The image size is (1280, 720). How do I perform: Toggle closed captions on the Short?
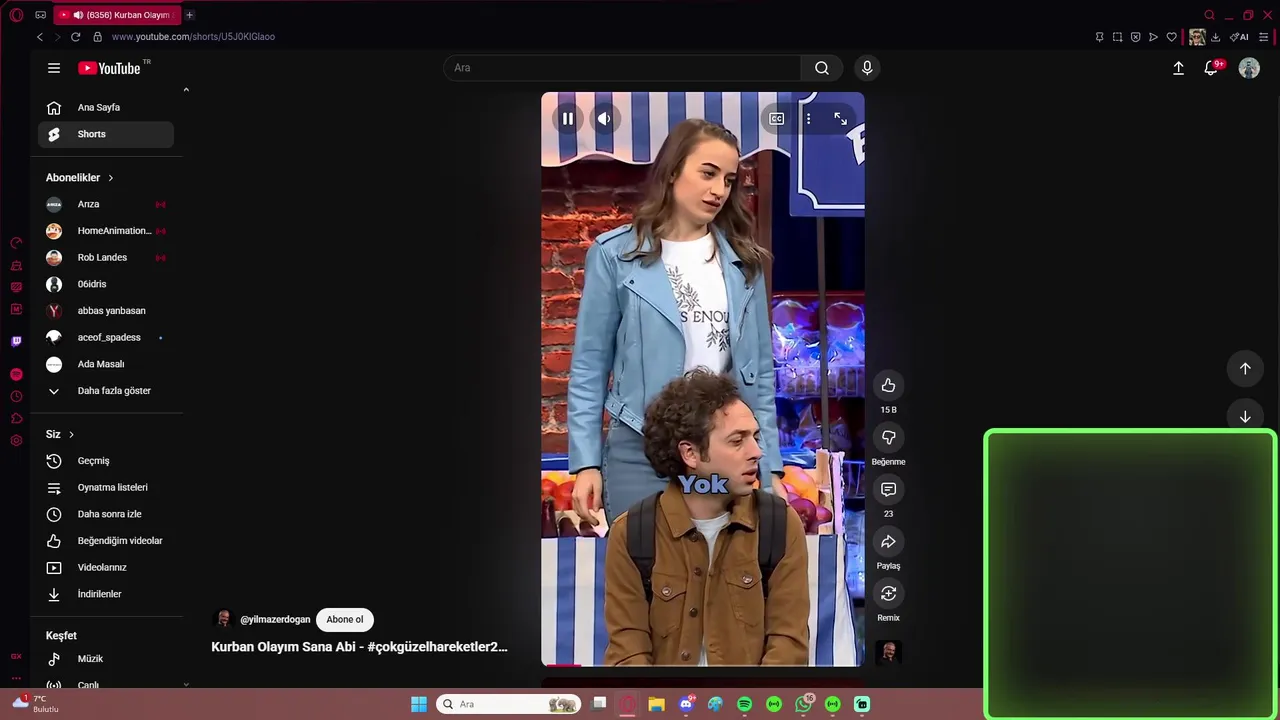point(776,119)
